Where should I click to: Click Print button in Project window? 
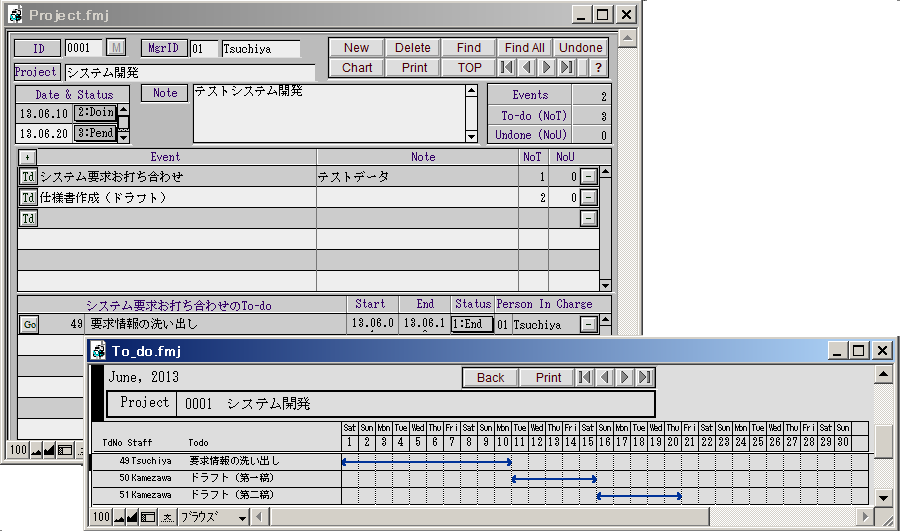point(414,68)
